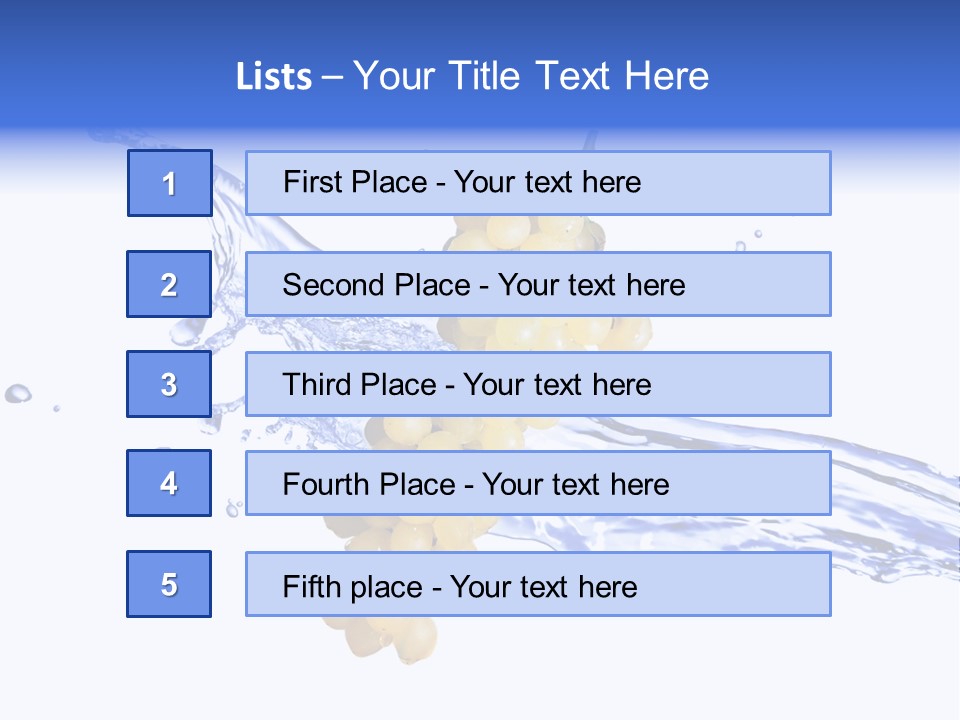The image size is (960, 720).
Task: Click the number 5 box
Action: pos(169,584)
